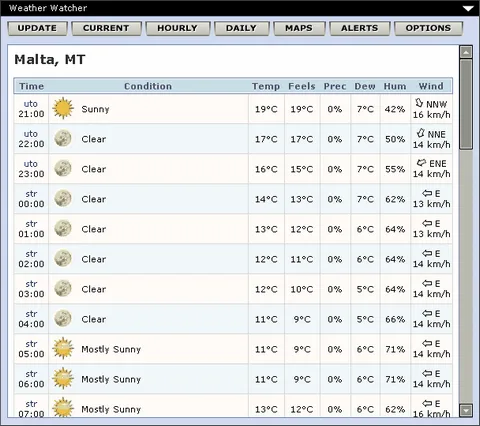
Task: Click the E wind arrow at 02:00
Action: click(427, 253)
